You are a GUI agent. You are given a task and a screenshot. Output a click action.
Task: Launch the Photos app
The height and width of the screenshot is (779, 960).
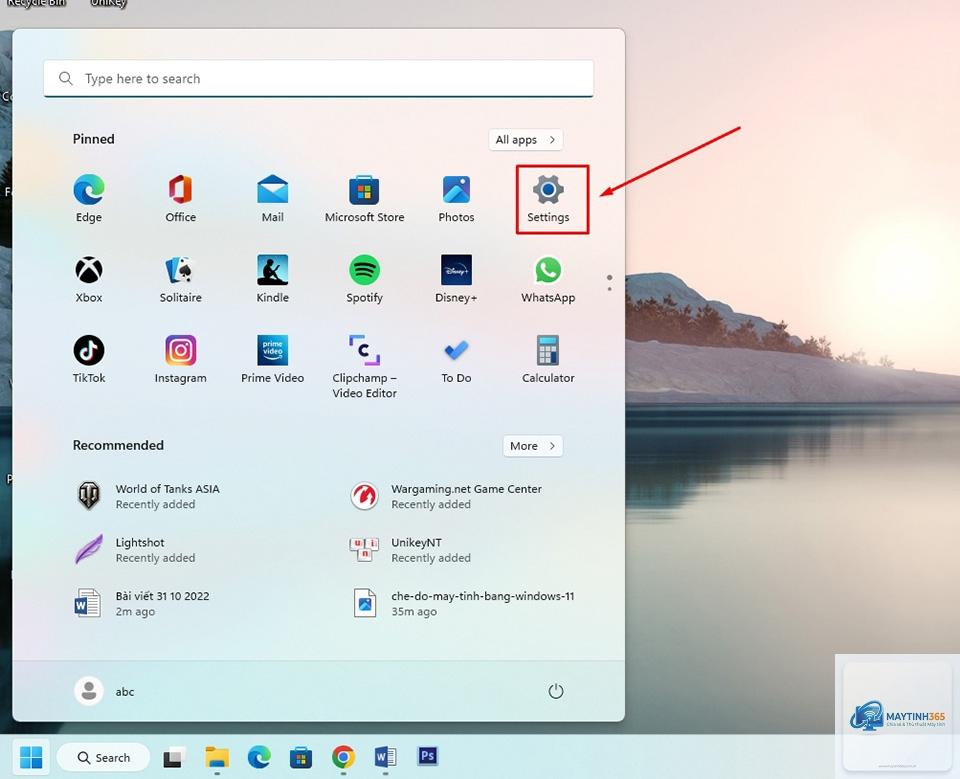coord(456,199)
